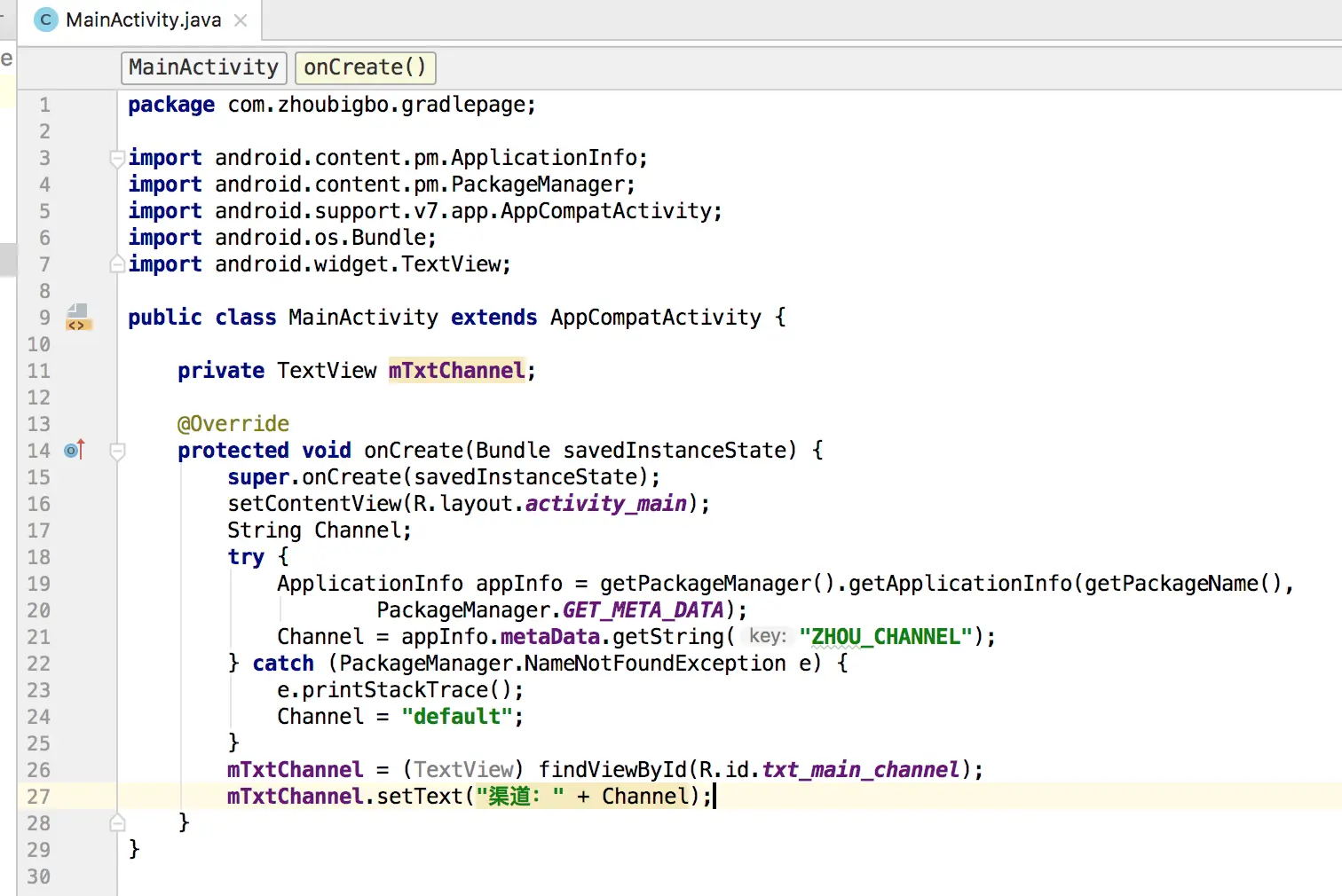Click the import fold end marker at line 7
Image resolution: width=1342 pixels, height=896 pixels.
116,263
